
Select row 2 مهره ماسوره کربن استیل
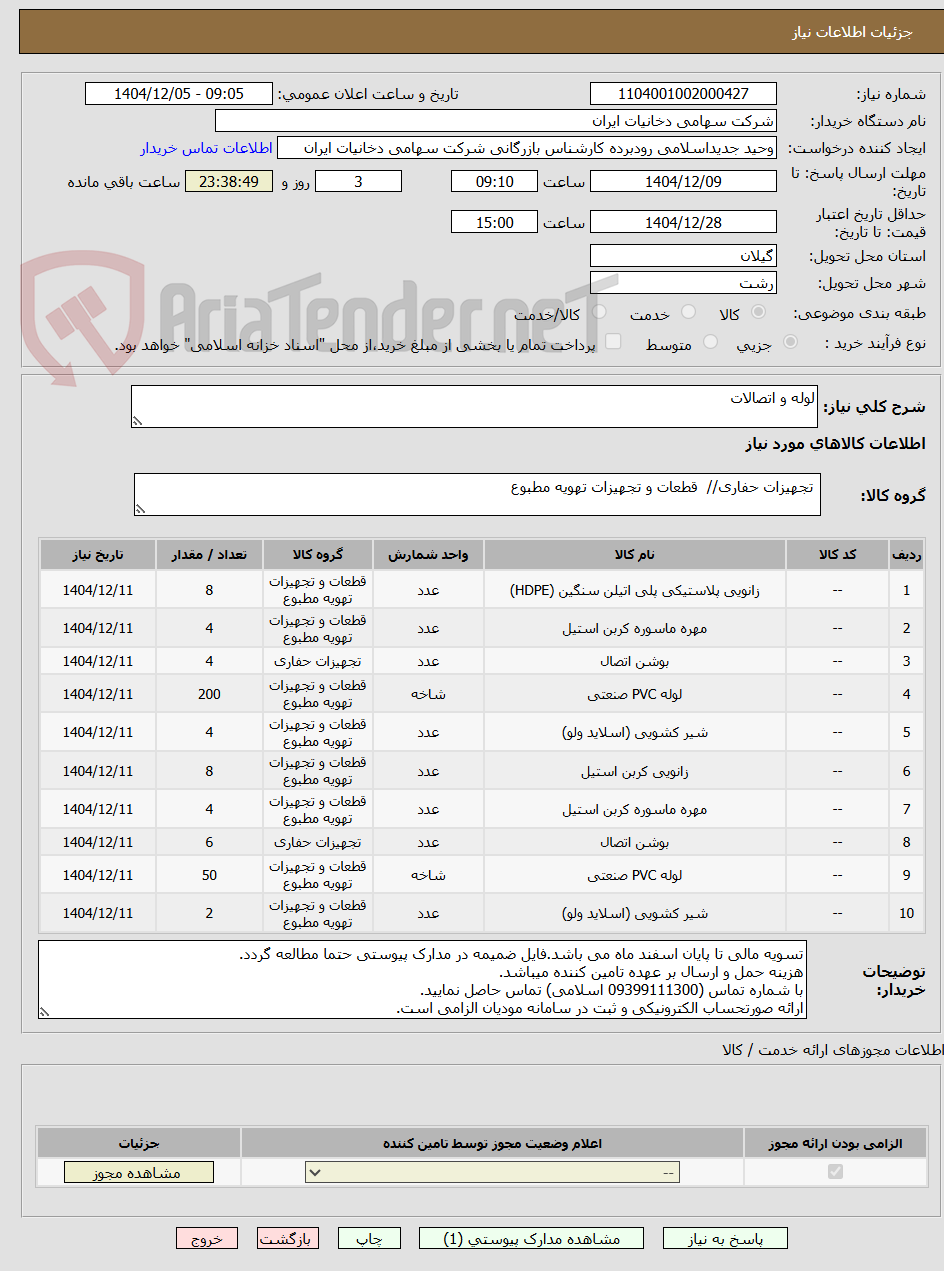coord(482,628)
